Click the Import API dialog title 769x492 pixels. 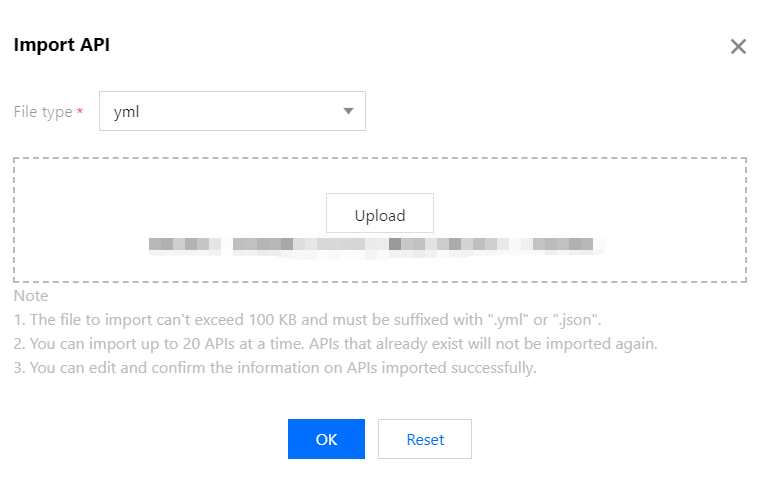[61, 45]
